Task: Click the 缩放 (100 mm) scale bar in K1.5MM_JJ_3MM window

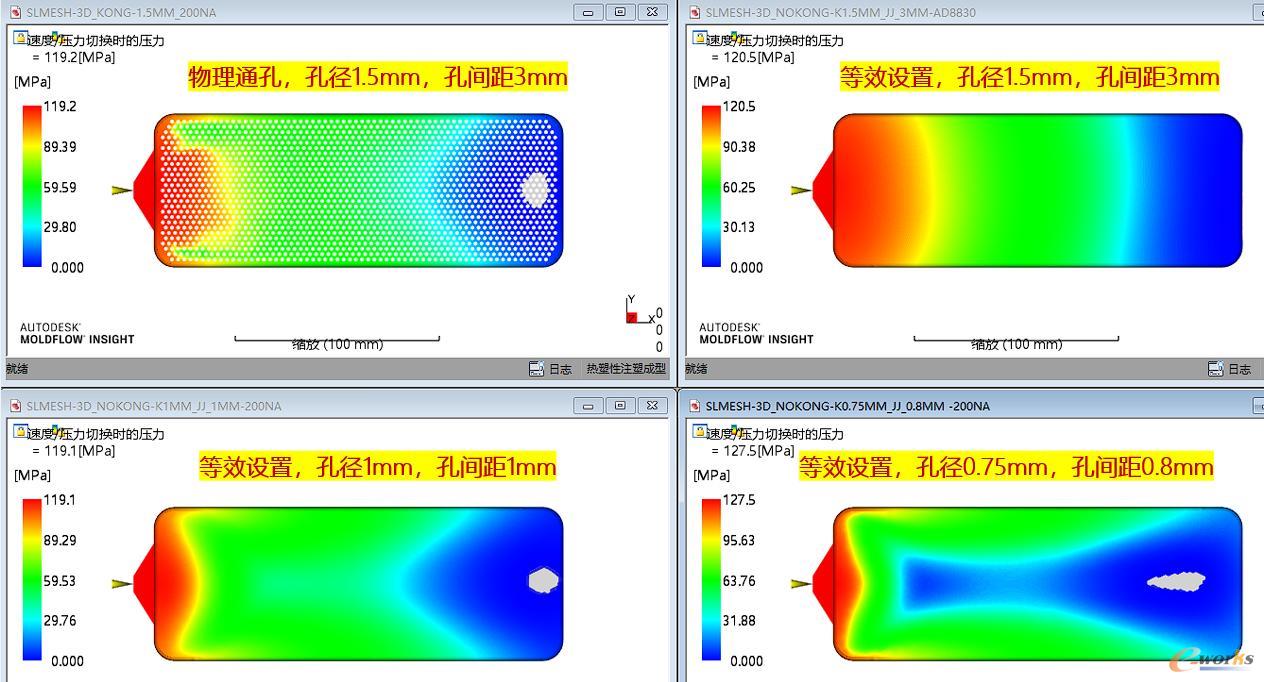Action: [1016, 343]
